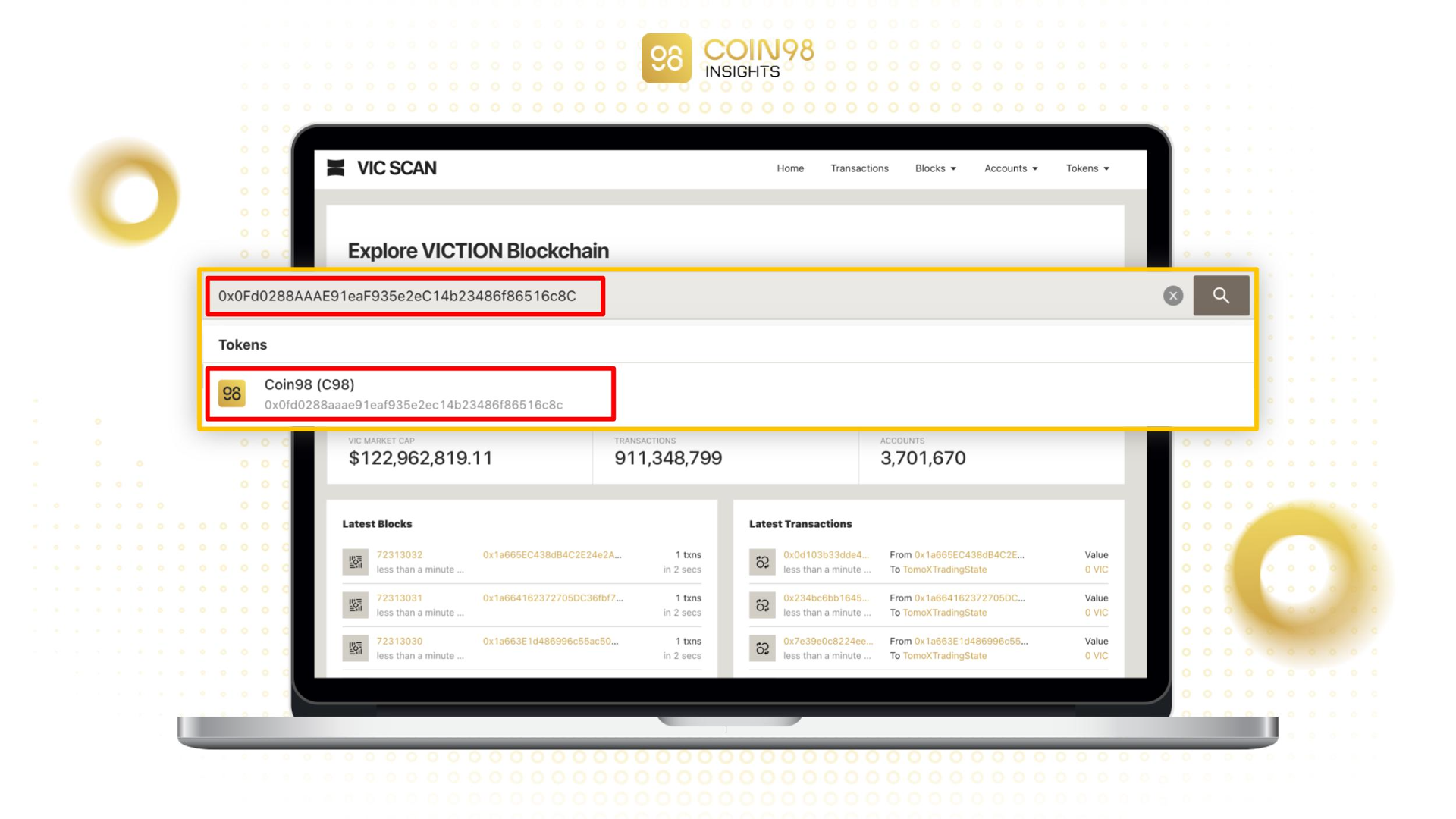Click the Coin98 token logo in results
1456x819 pixels.
coord(232,394)
